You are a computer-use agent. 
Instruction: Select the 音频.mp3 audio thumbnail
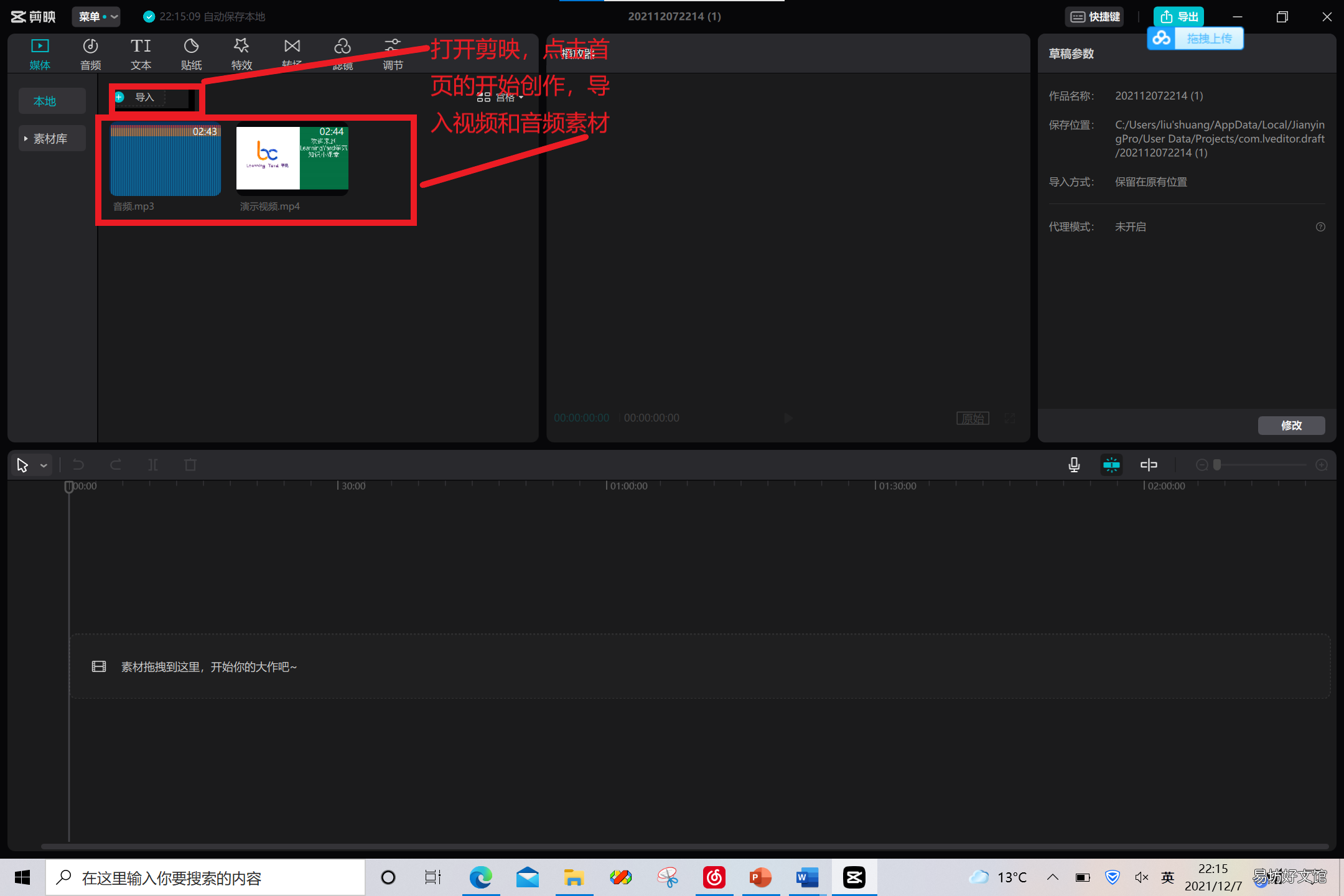(166, 161)
